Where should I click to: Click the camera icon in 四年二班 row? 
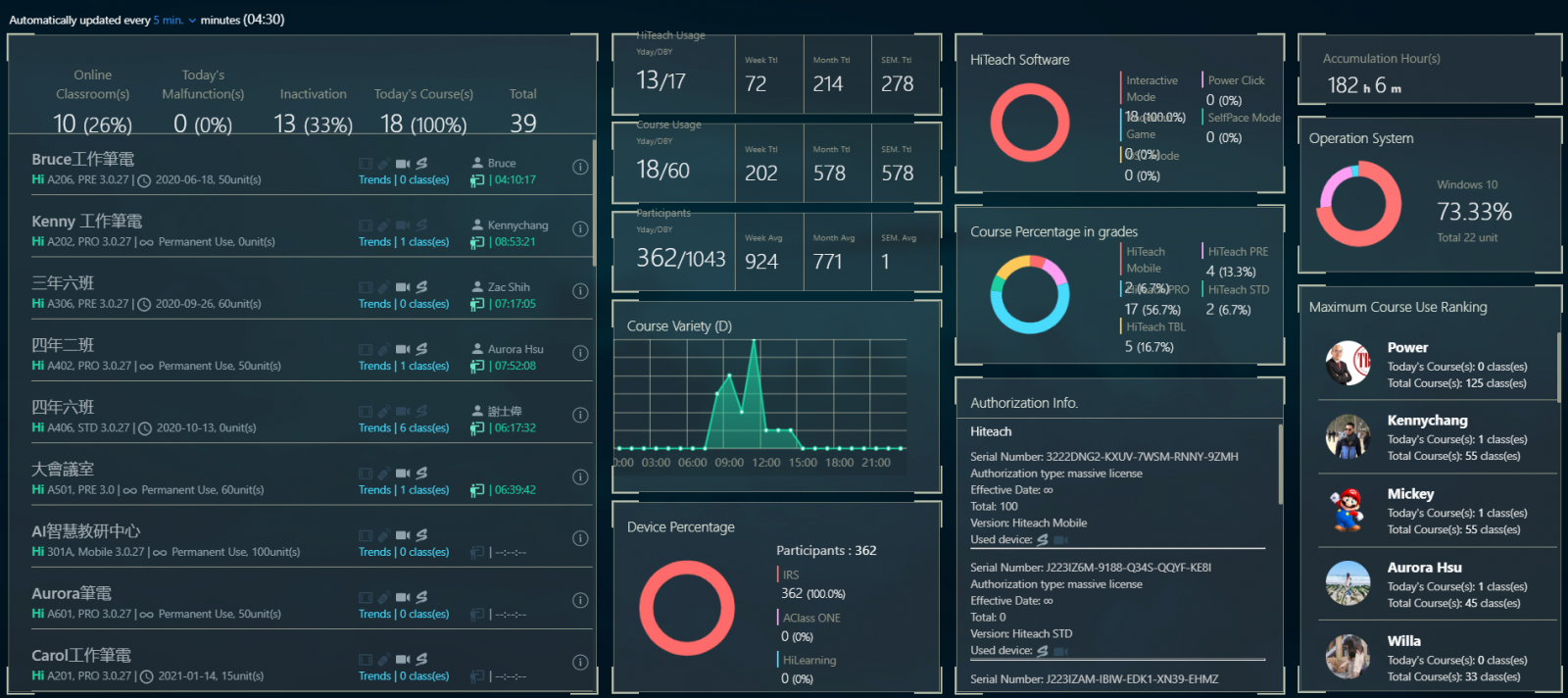pyautogui.click(x=403, y=349)
